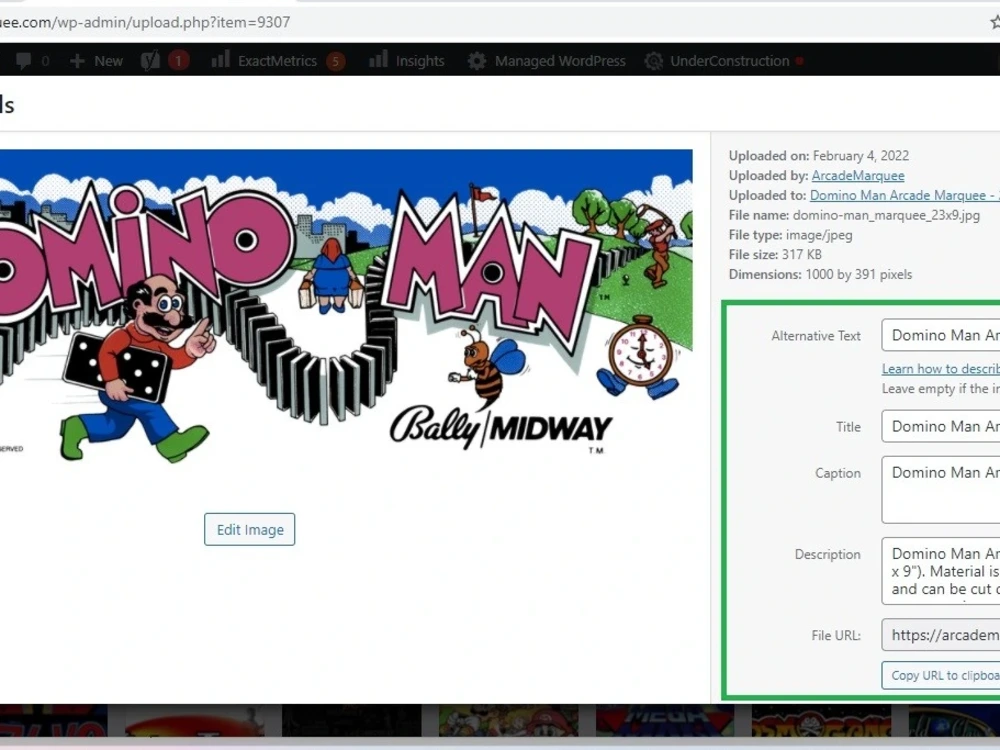Open the Insights menu item
Screen dimensions: 1000x750
pyautogui.click(x=420, y=61)
